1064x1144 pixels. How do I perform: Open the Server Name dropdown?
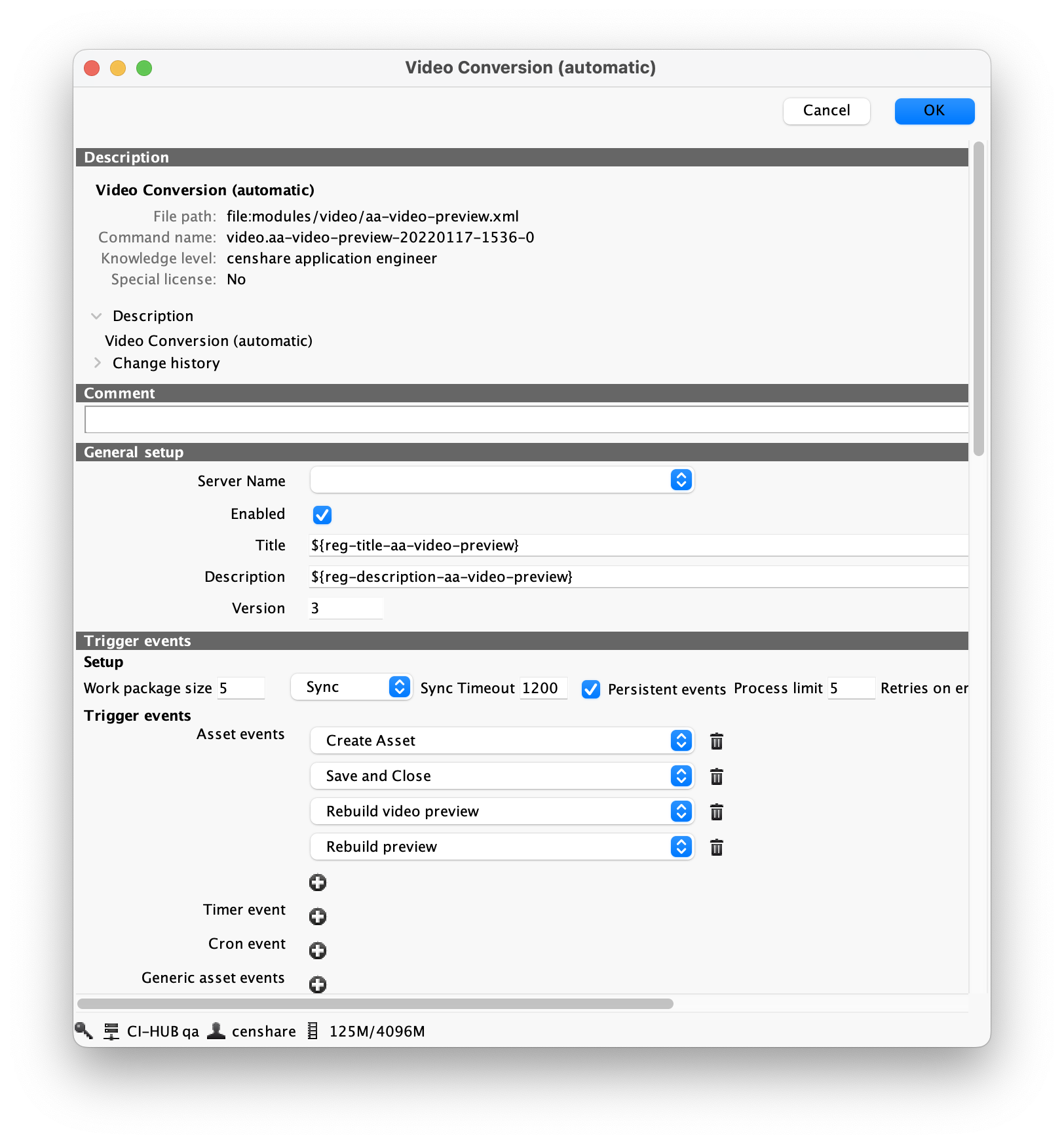click(502, 480)
